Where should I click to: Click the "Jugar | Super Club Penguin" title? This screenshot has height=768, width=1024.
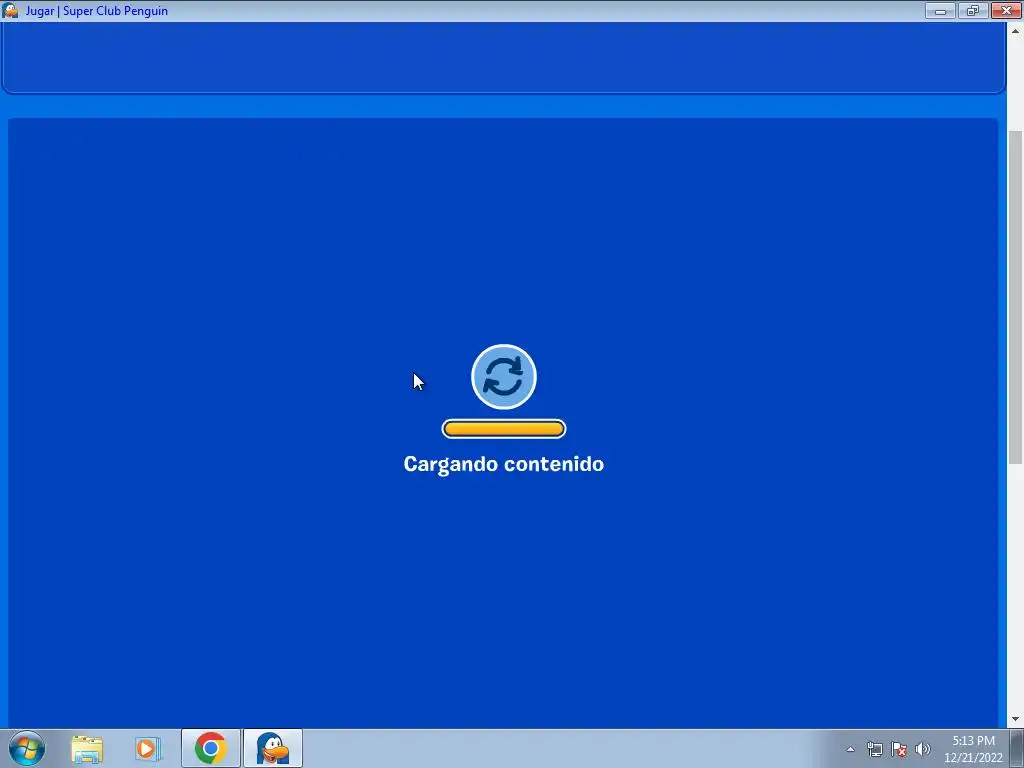point(97,11)
